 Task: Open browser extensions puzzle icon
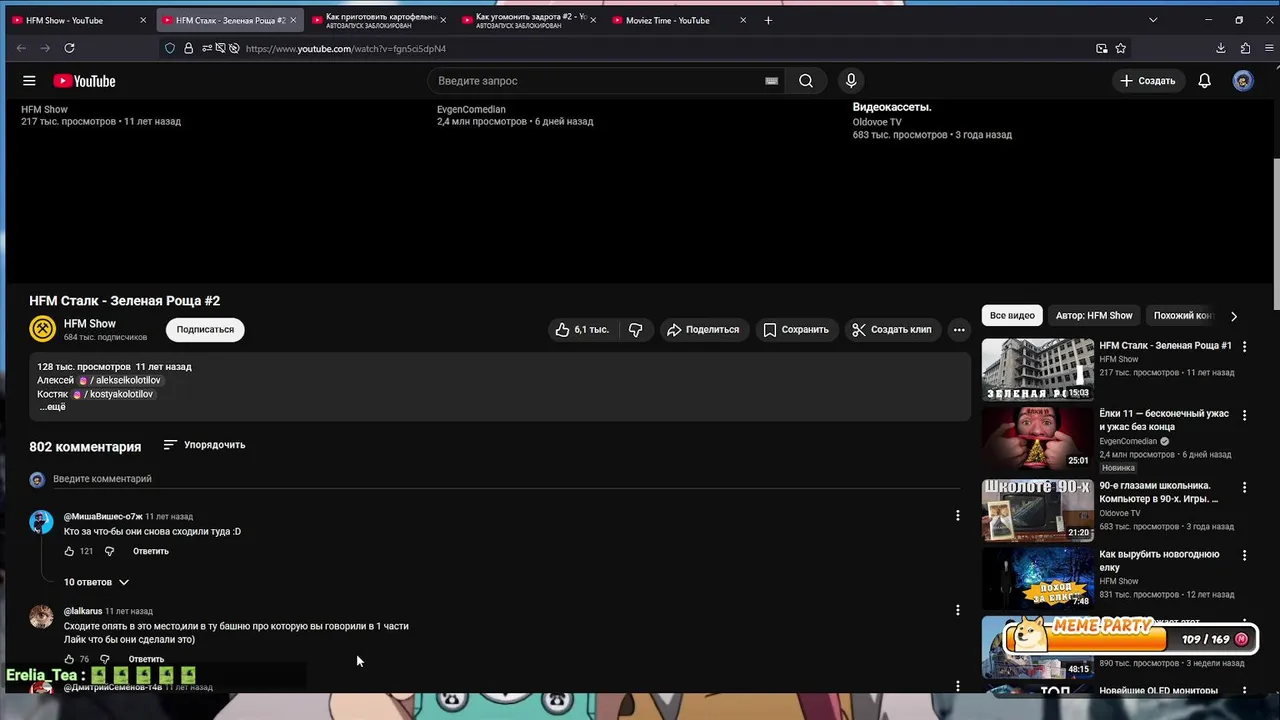[1245, 48]
